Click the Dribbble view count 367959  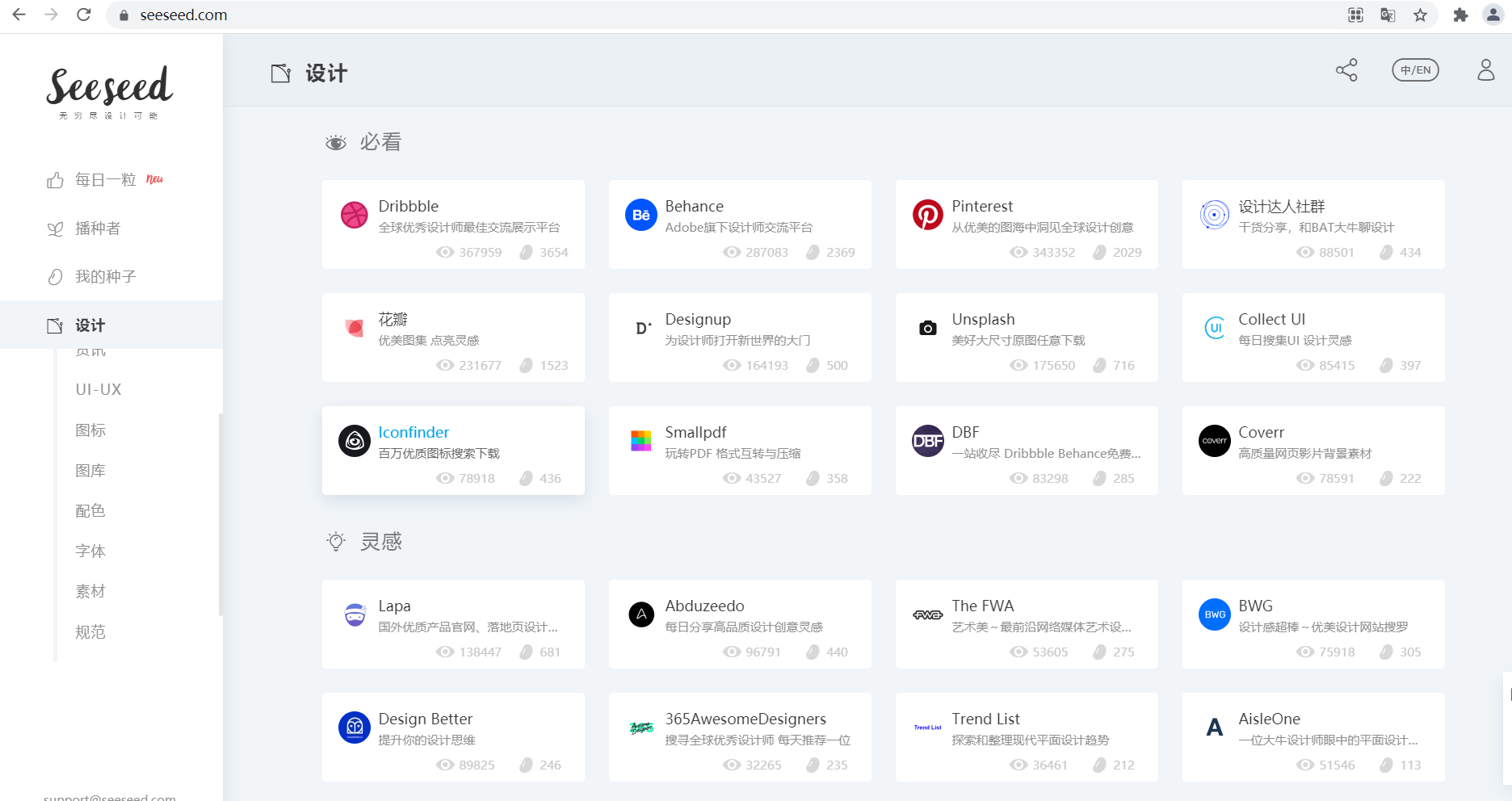(x=469, y=252)
